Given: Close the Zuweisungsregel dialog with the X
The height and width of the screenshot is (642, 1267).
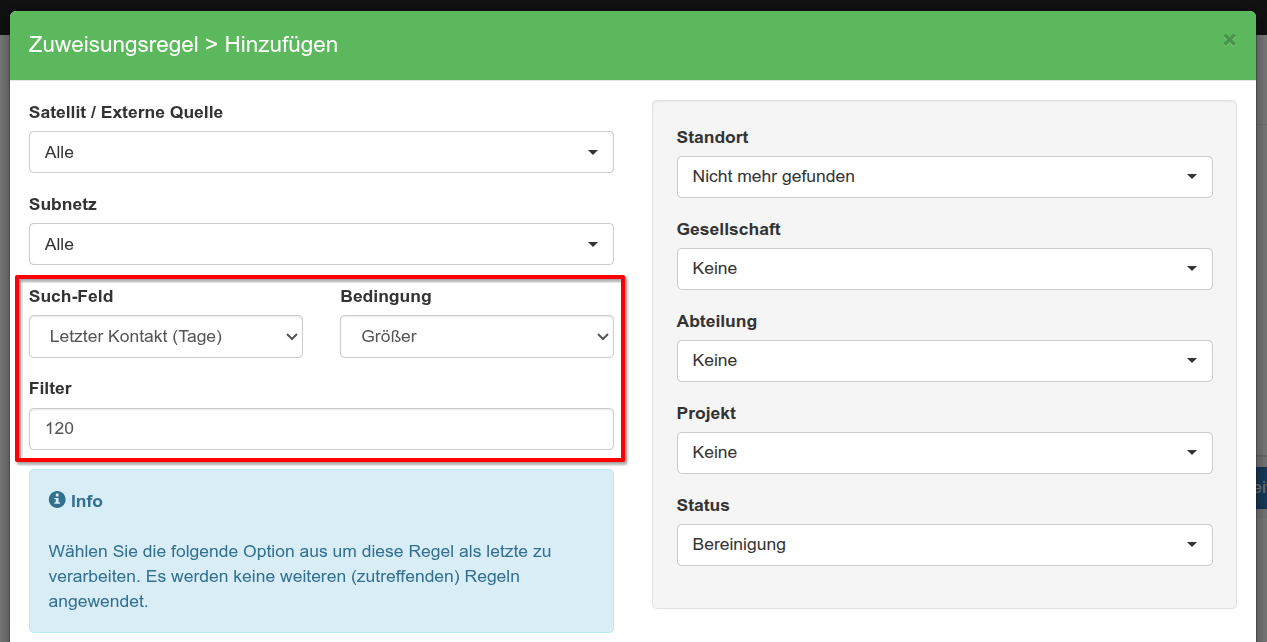Looking at the screenshot, I should tap(1229, 40).
